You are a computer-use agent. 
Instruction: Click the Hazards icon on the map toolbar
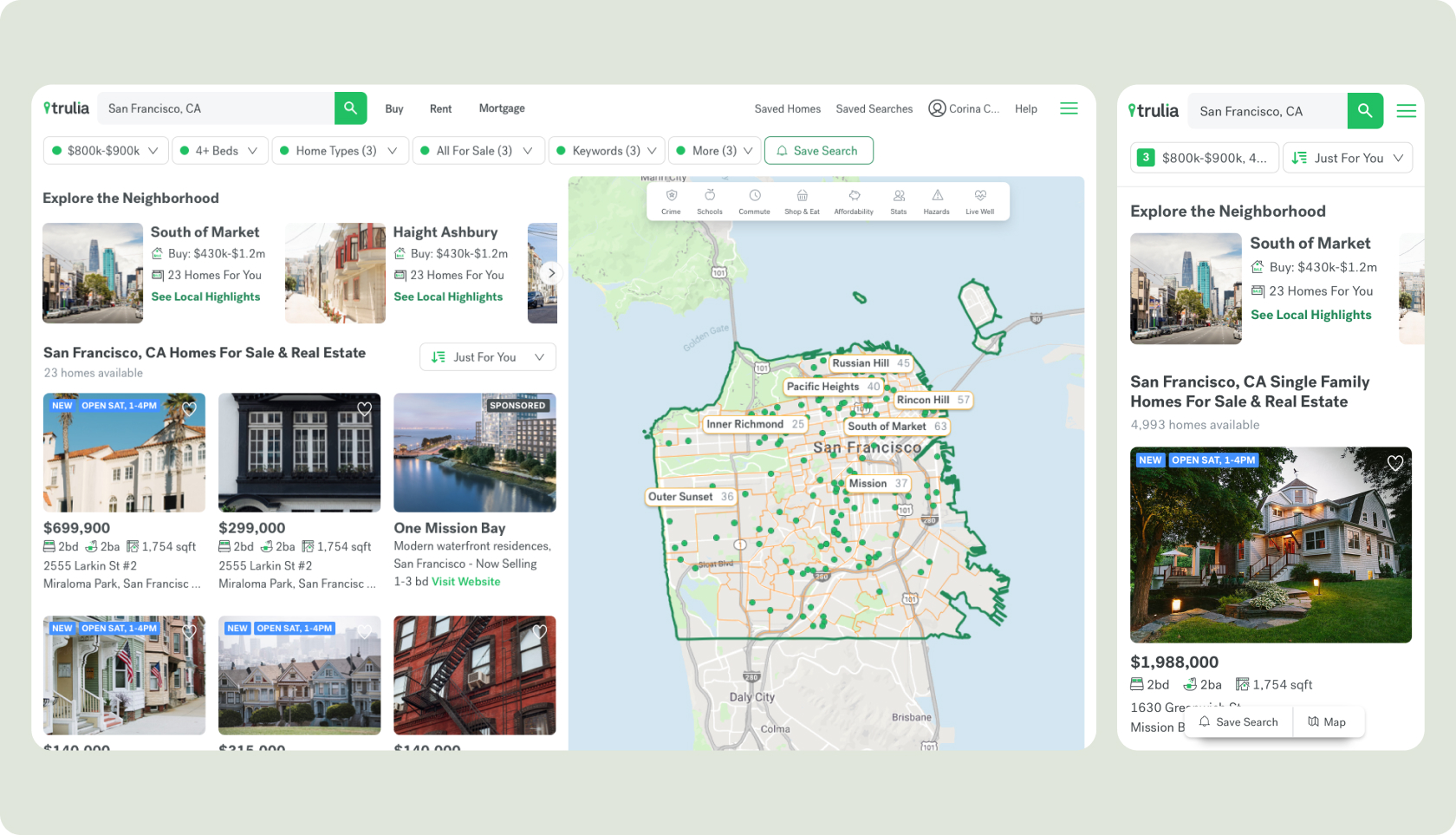point(937,200)
